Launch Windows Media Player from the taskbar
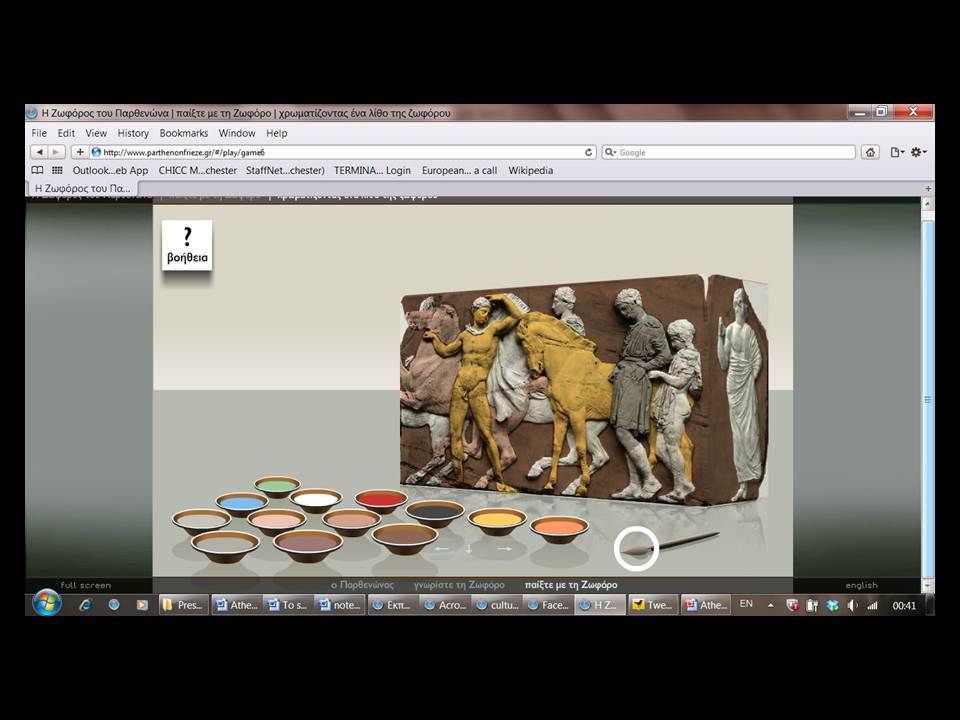This screenshot has width=960, height=720. 142,605
